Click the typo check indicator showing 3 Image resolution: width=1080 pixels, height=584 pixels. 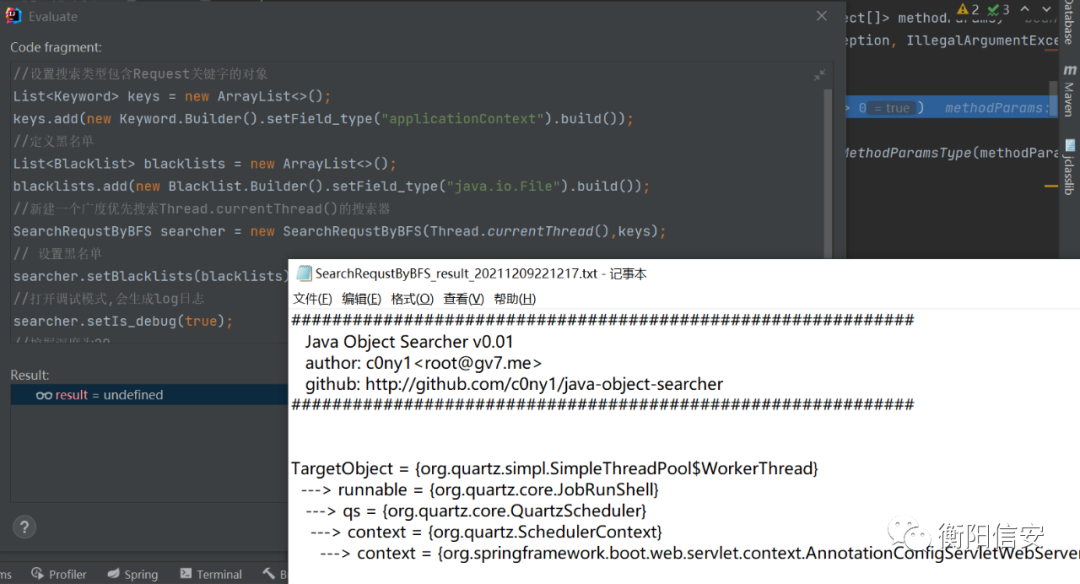[x=998, y=9]
